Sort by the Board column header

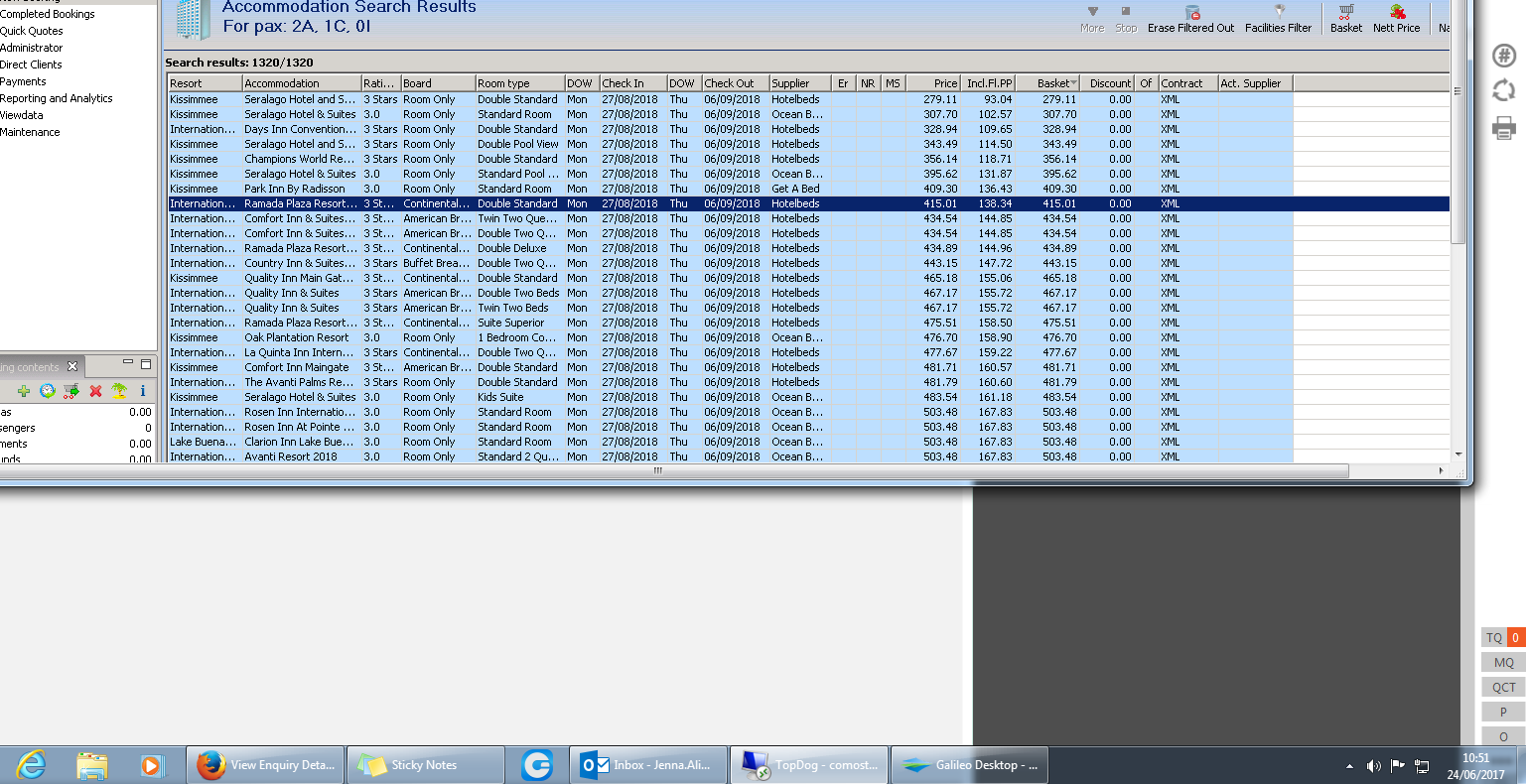coord(438,83)
